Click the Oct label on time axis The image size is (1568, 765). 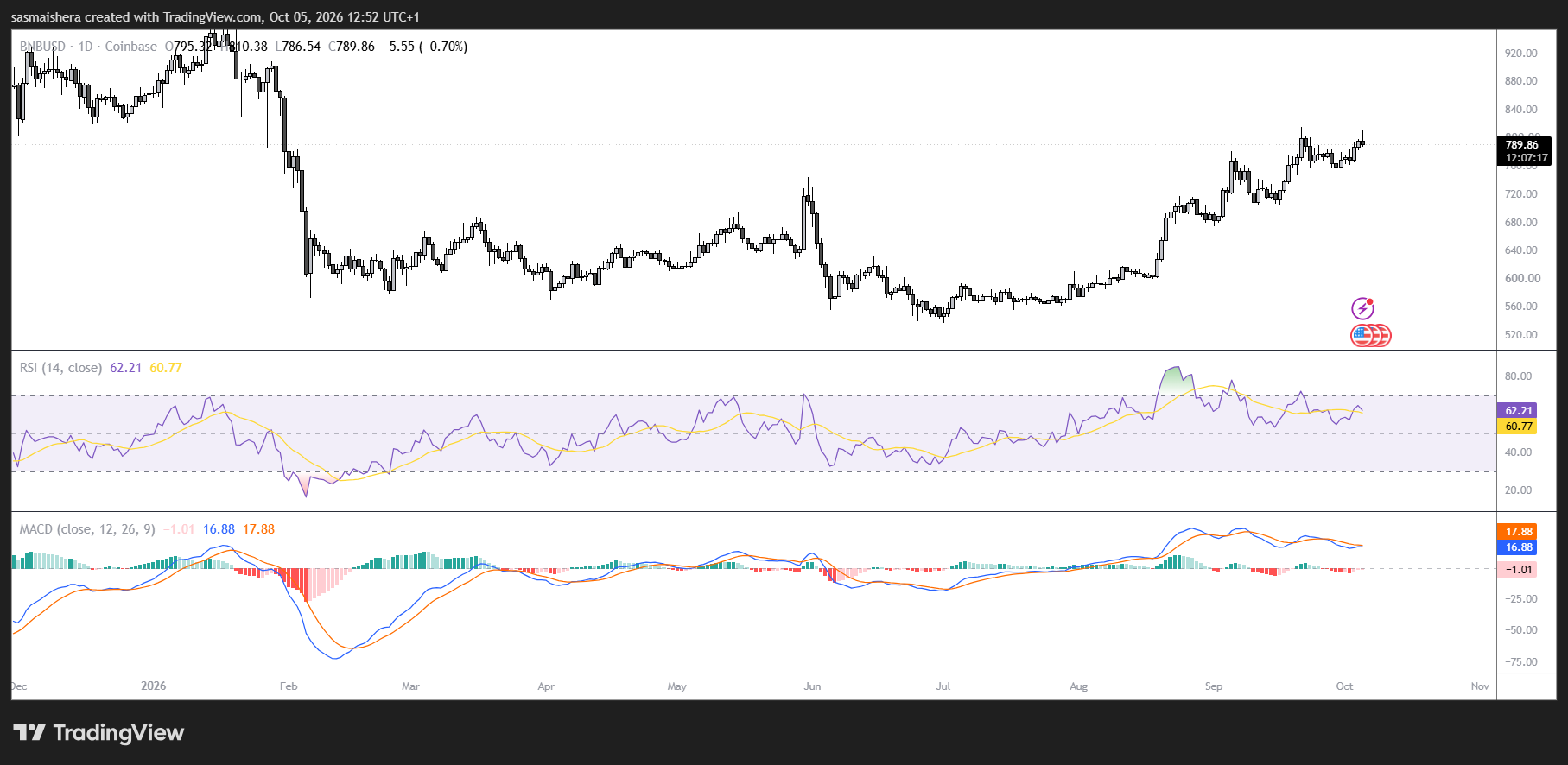(x=1344, y=686)
